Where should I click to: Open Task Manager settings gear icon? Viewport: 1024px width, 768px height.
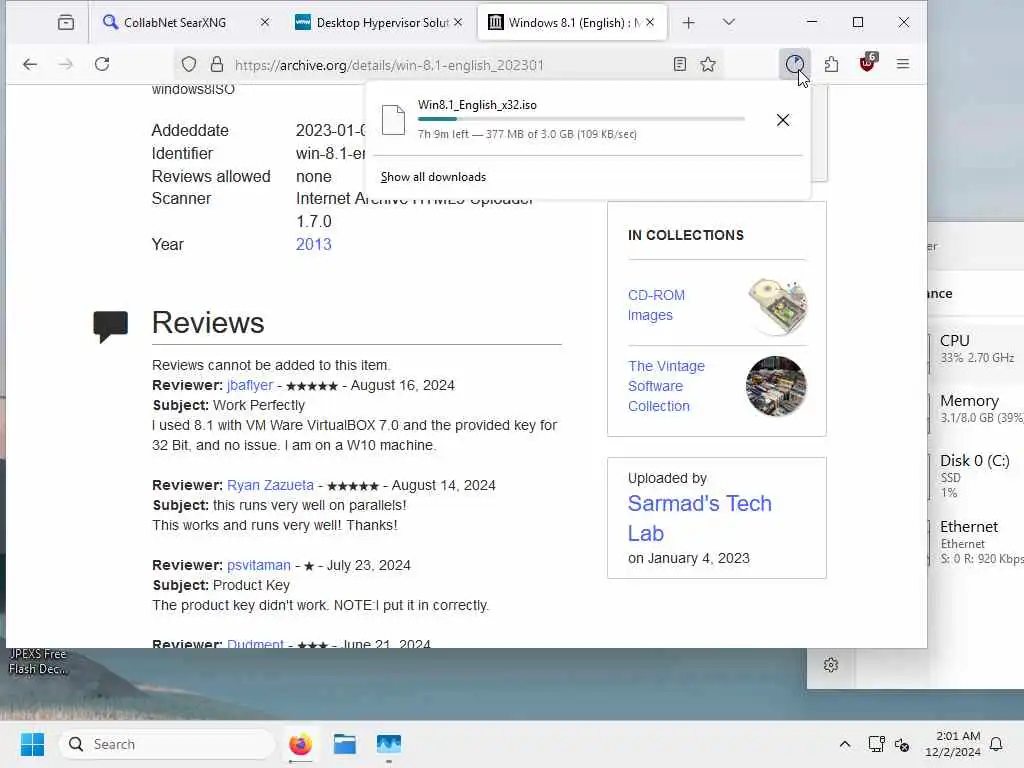[x=831, y=665]
